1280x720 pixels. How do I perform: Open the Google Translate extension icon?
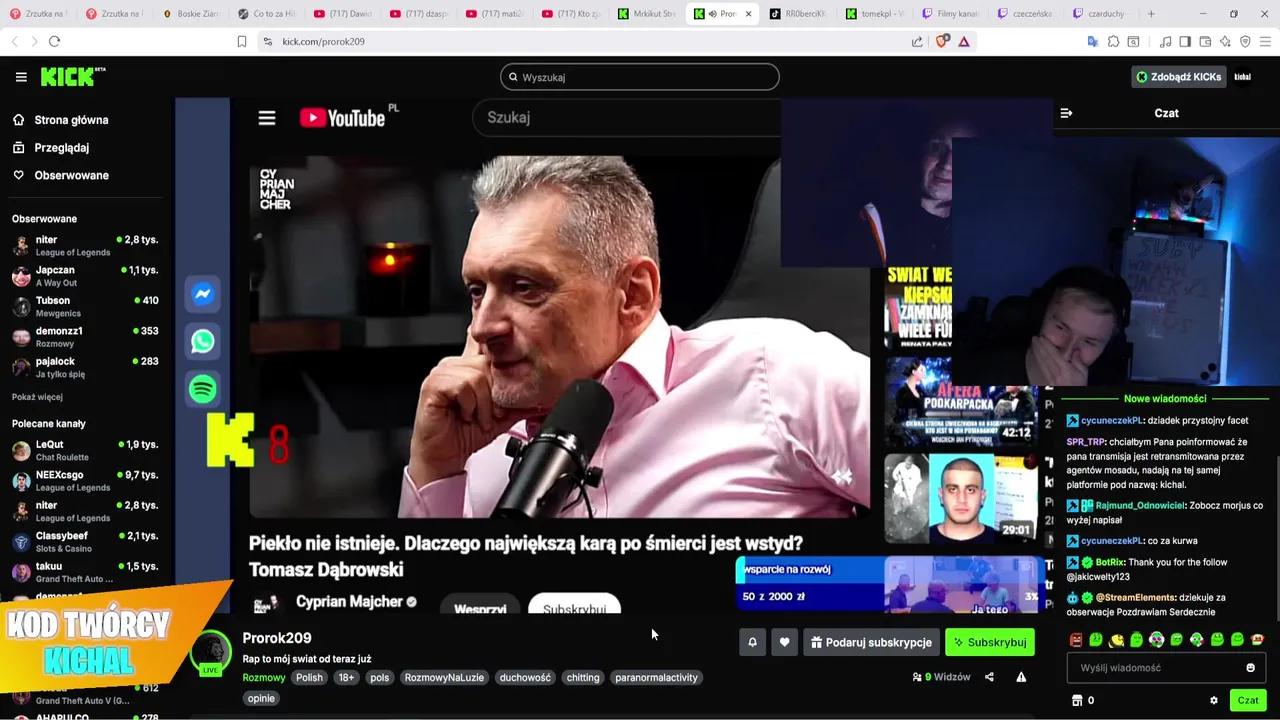tap(1092, 41)
